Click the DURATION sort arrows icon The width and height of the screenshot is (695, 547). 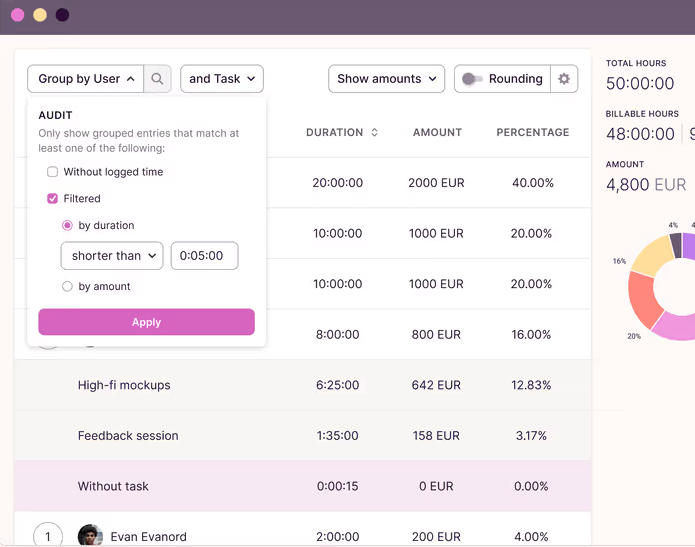click(375, 132)
